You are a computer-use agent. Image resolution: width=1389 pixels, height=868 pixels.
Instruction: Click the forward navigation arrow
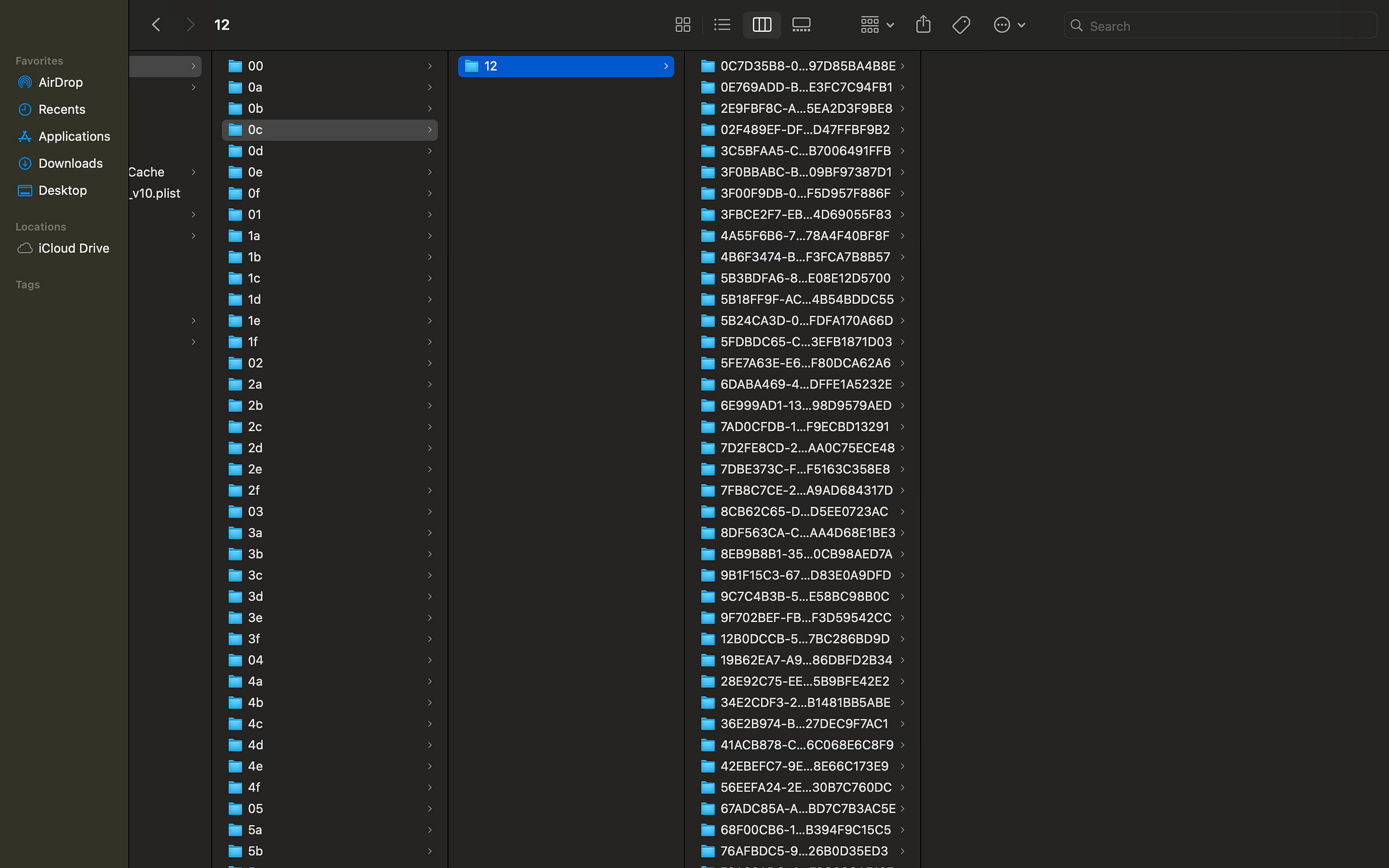point(190,25)
